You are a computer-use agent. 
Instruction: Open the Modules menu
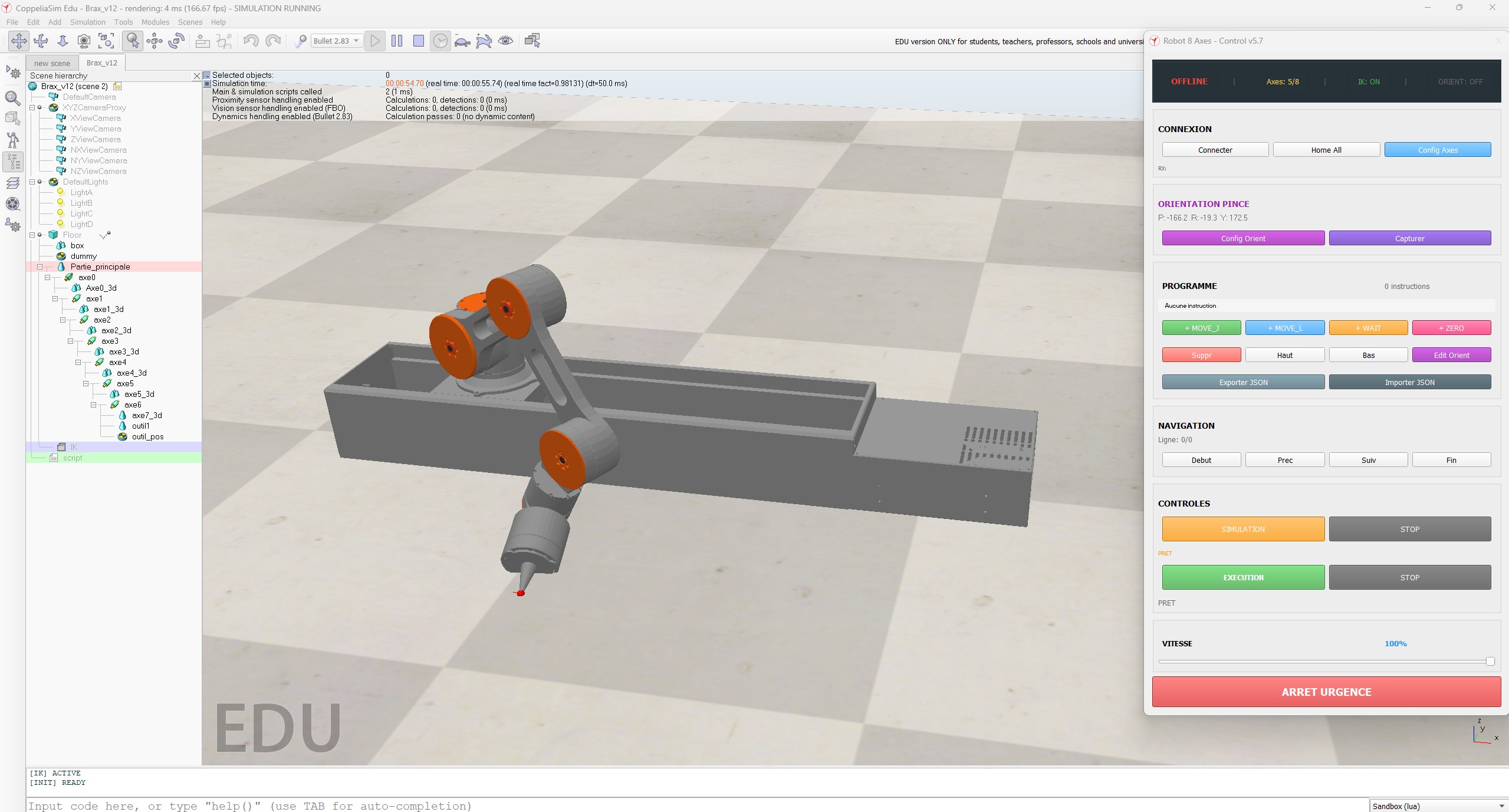(x=155, y=22)
